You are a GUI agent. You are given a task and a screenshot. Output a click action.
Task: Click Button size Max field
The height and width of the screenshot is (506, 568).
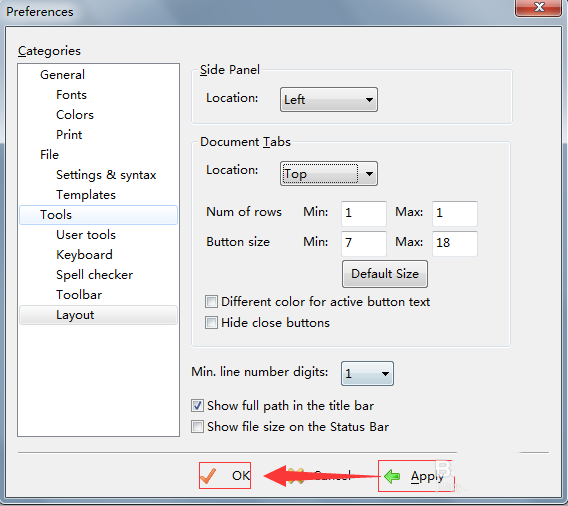(455, 243)
